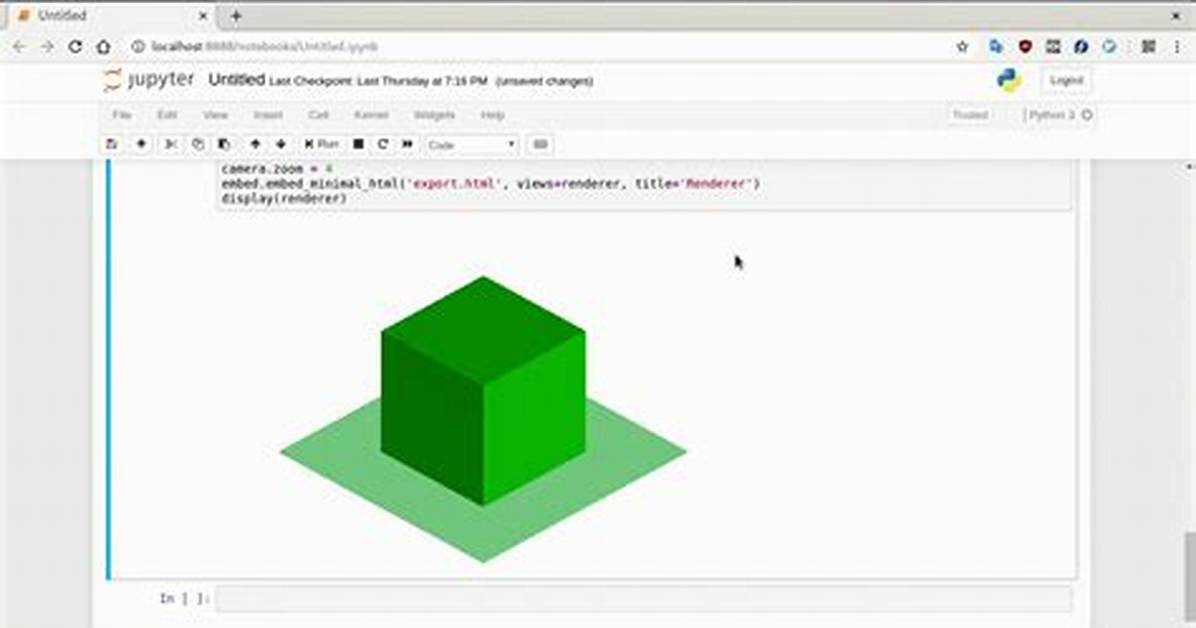Select the Untitled browser tab
This screenshot has width=1196, height=628.
[x=111, y=15]
